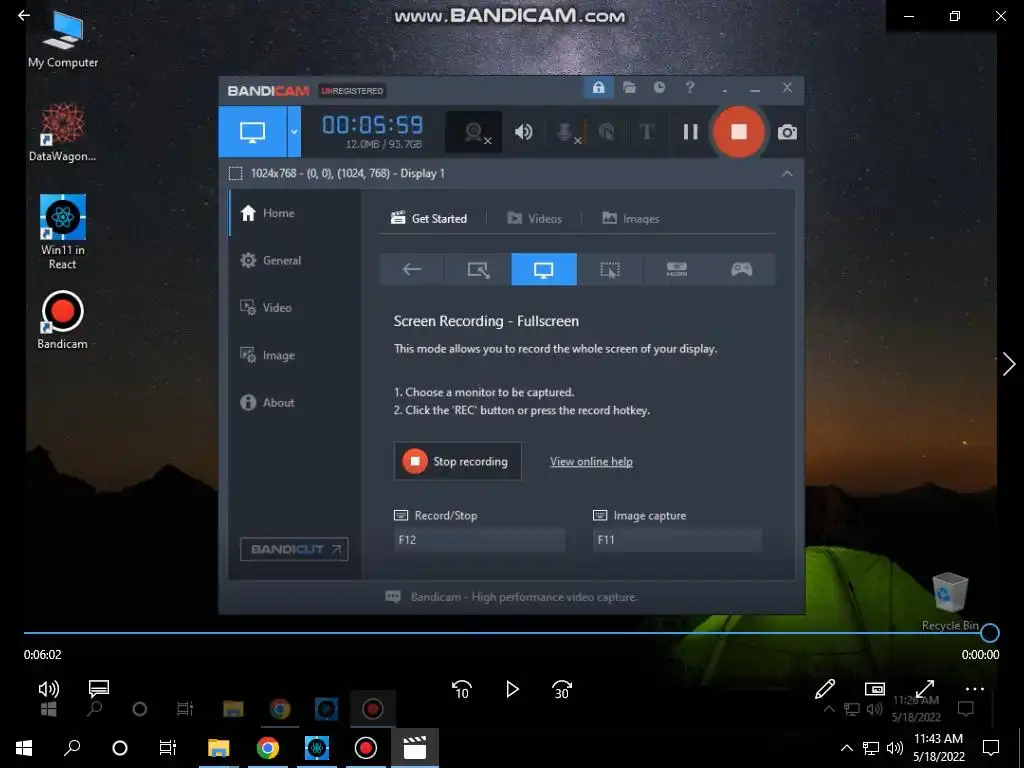
Task: Open the Home sidebar section
Action: (x=295, y=213)
